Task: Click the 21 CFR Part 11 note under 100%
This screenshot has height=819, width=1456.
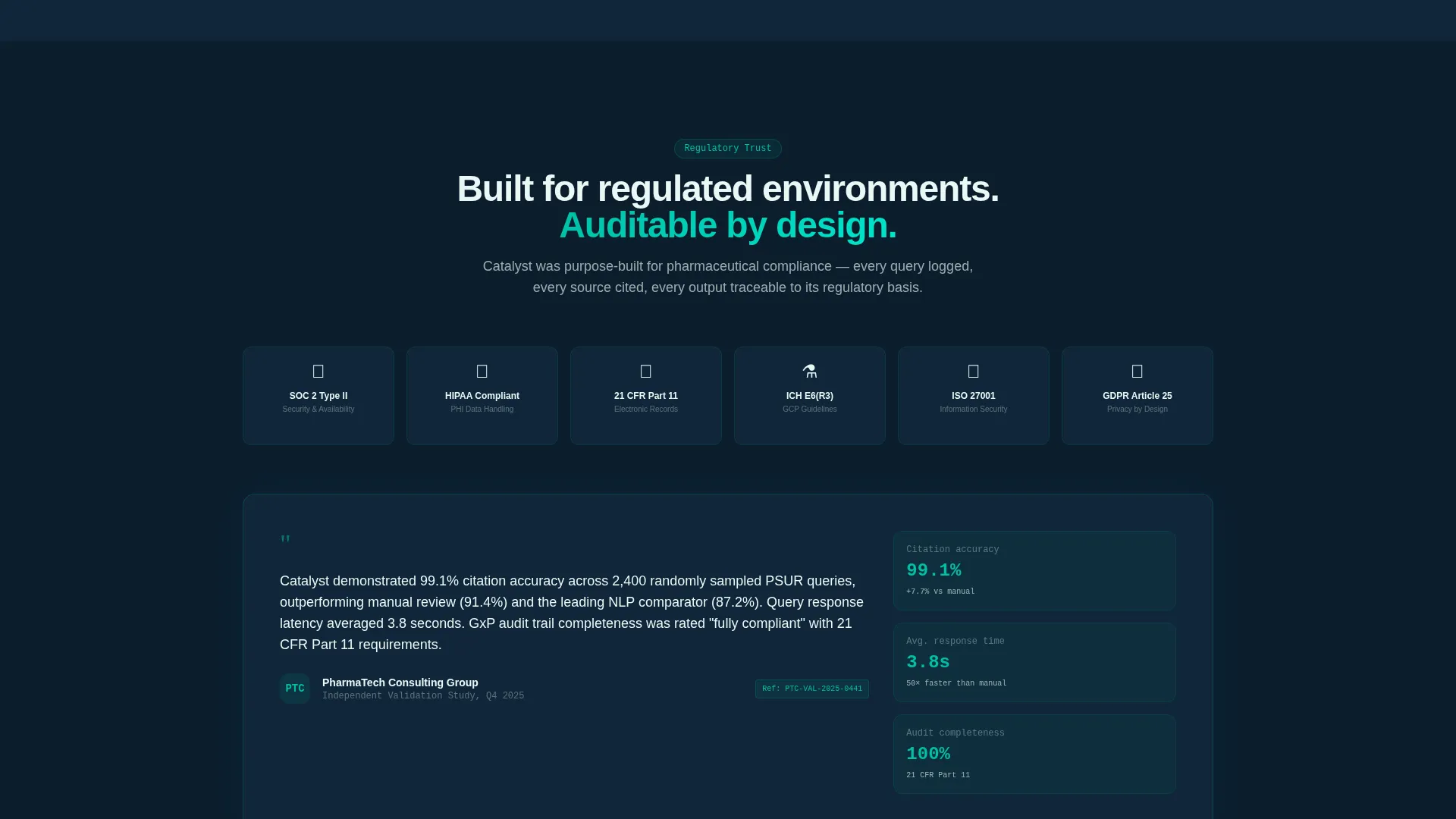Action: (x=938, y=775)
